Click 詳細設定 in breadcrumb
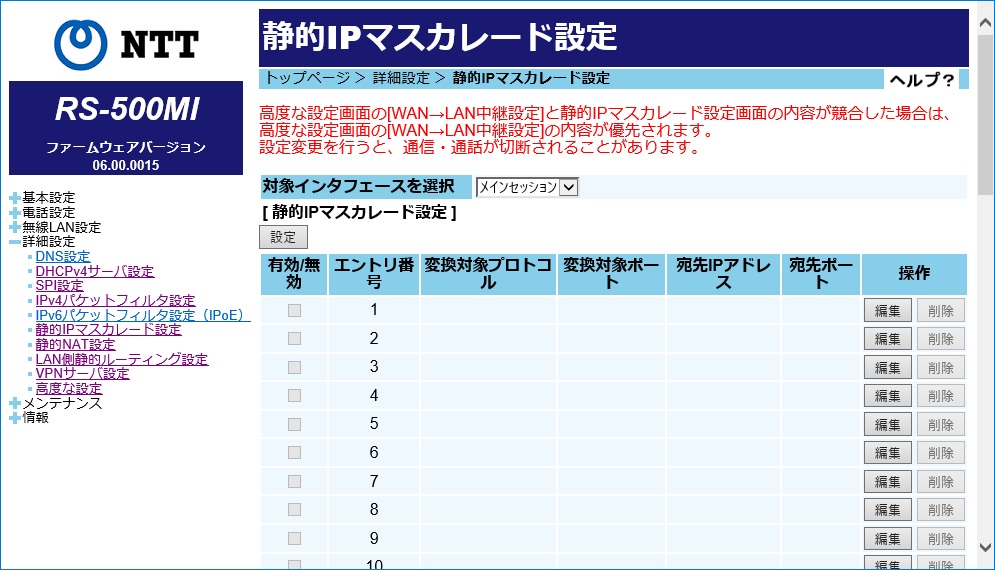 pos(401,78)
